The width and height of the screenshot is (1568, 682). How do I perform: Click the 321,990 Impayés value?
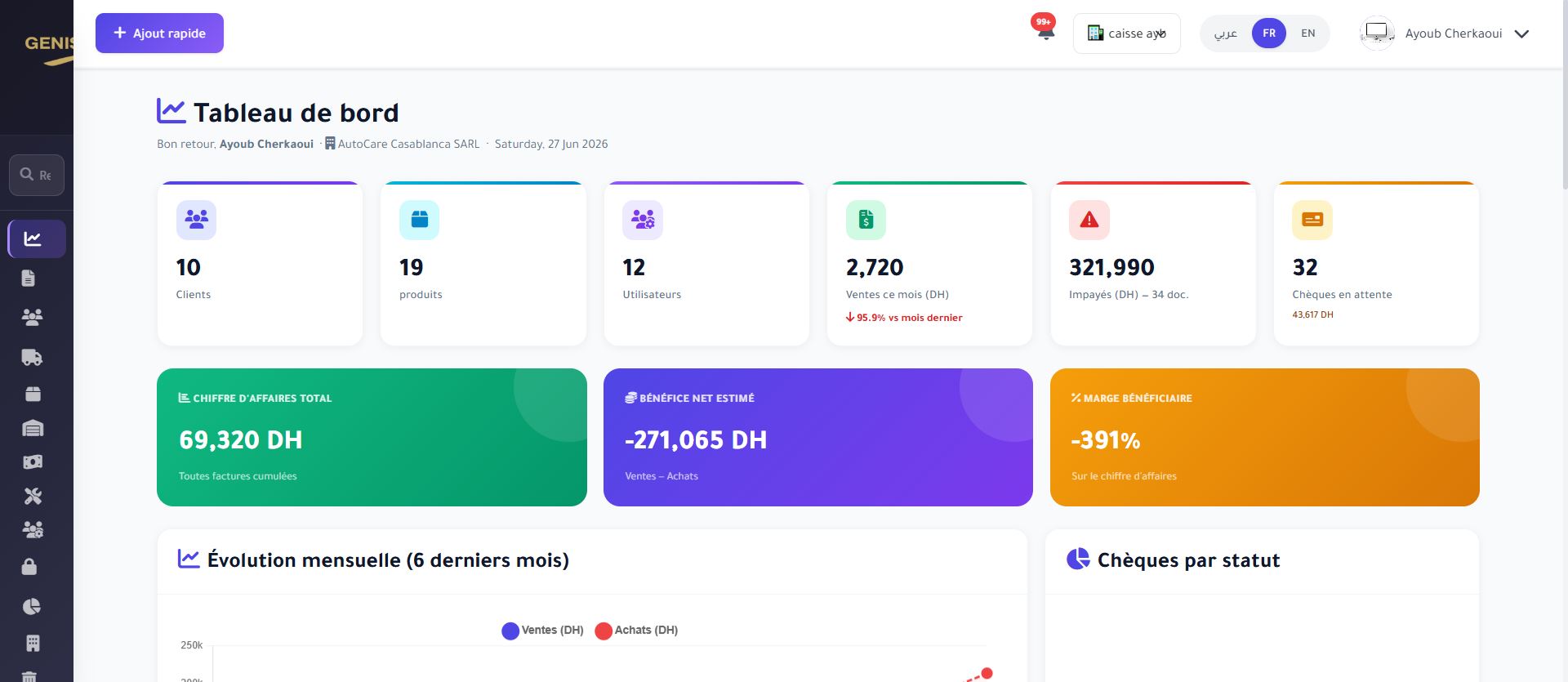coord(1111,267)
